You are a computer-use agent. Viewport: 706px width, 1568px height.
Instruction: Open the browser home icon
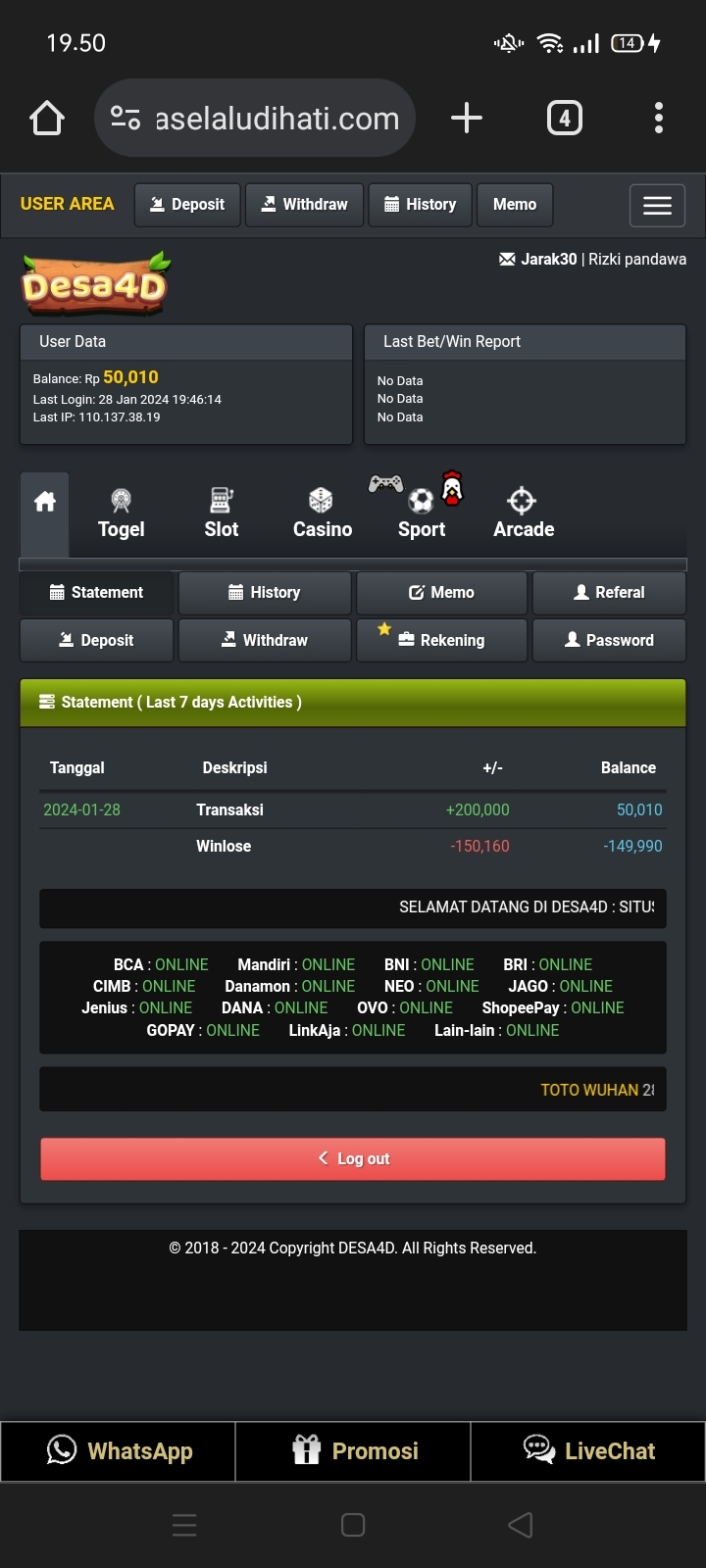(x=47, y=118)
